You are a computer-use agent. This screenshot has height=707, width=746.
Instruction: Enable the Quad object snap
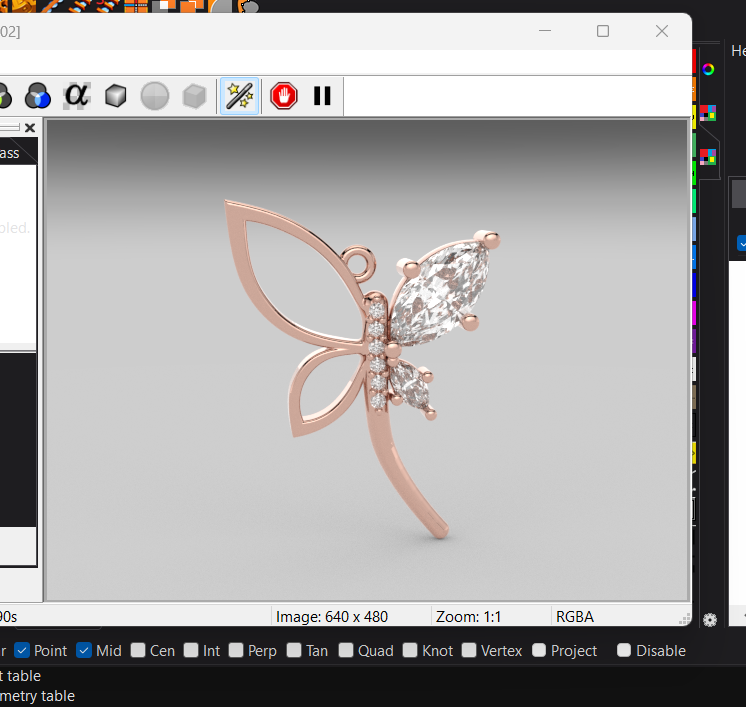click(x=346, y=650)
